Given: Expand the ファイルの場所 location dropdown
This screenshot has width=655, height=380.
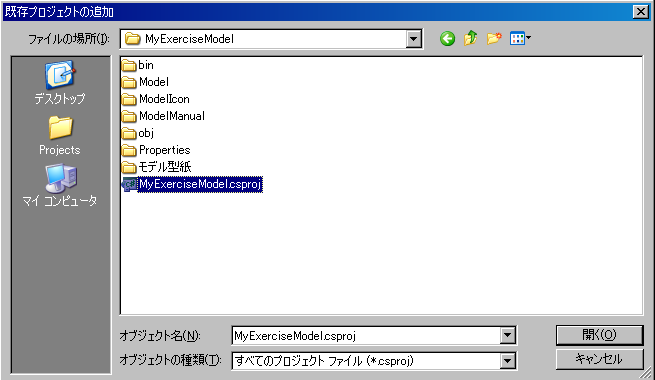Looking at the screenshot, I should [x=414, y=39].
